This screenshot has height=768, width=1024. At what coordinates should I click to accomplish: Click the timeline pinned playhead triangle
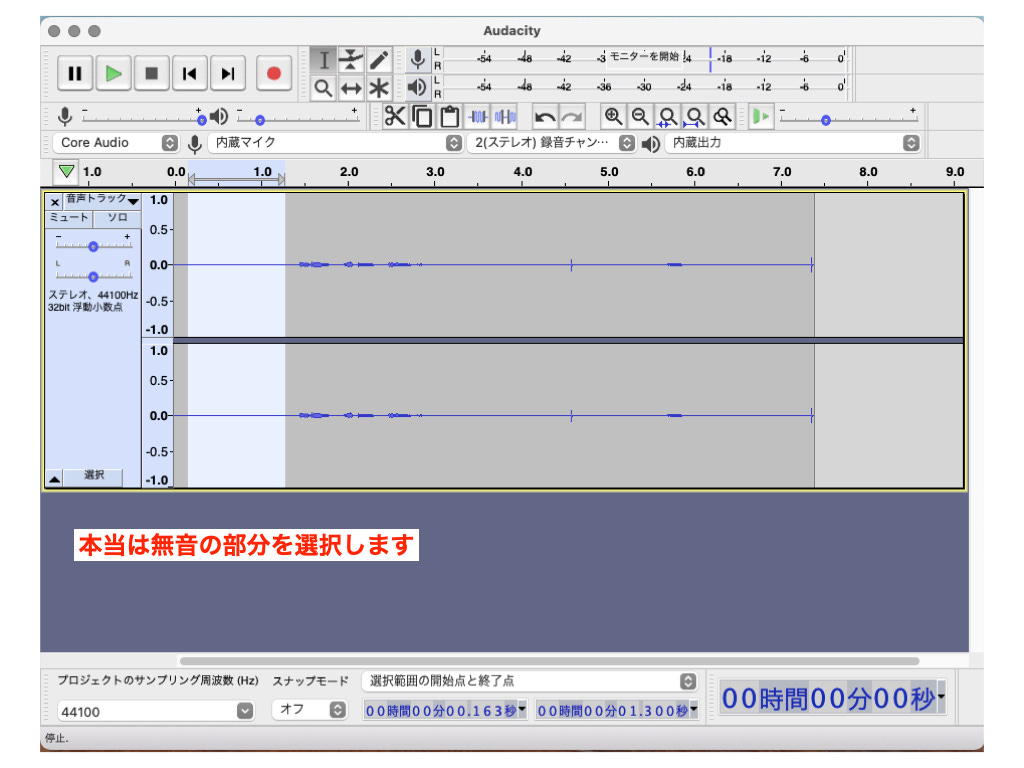point(66,172)
